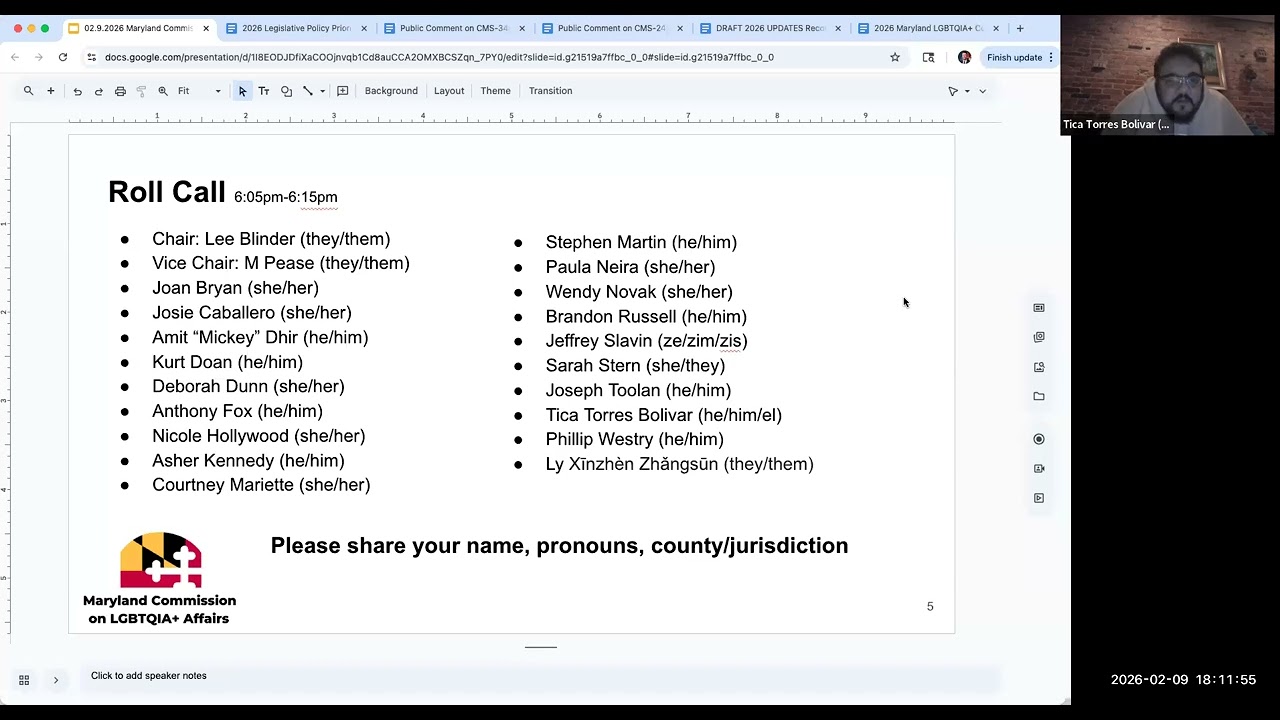The height and width of the screenshot is (720, 1280).
Task: Open the folder icon in side panel
Action: (1039, 396)
